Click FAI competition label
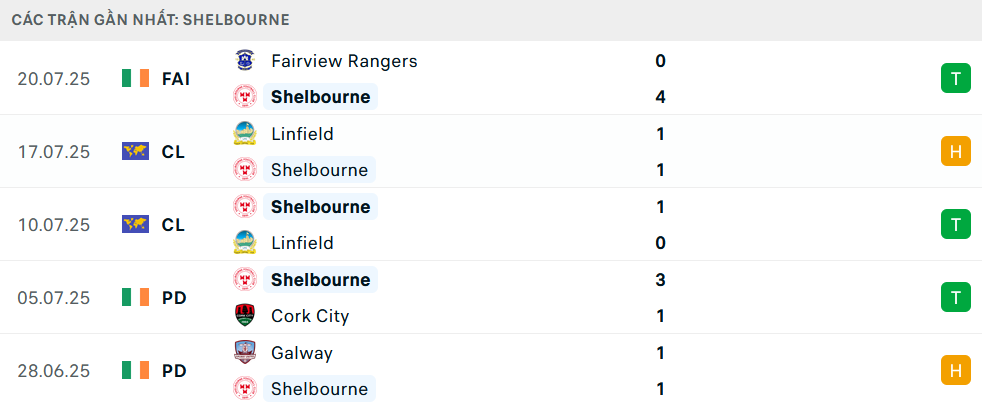 click(175, 79)
